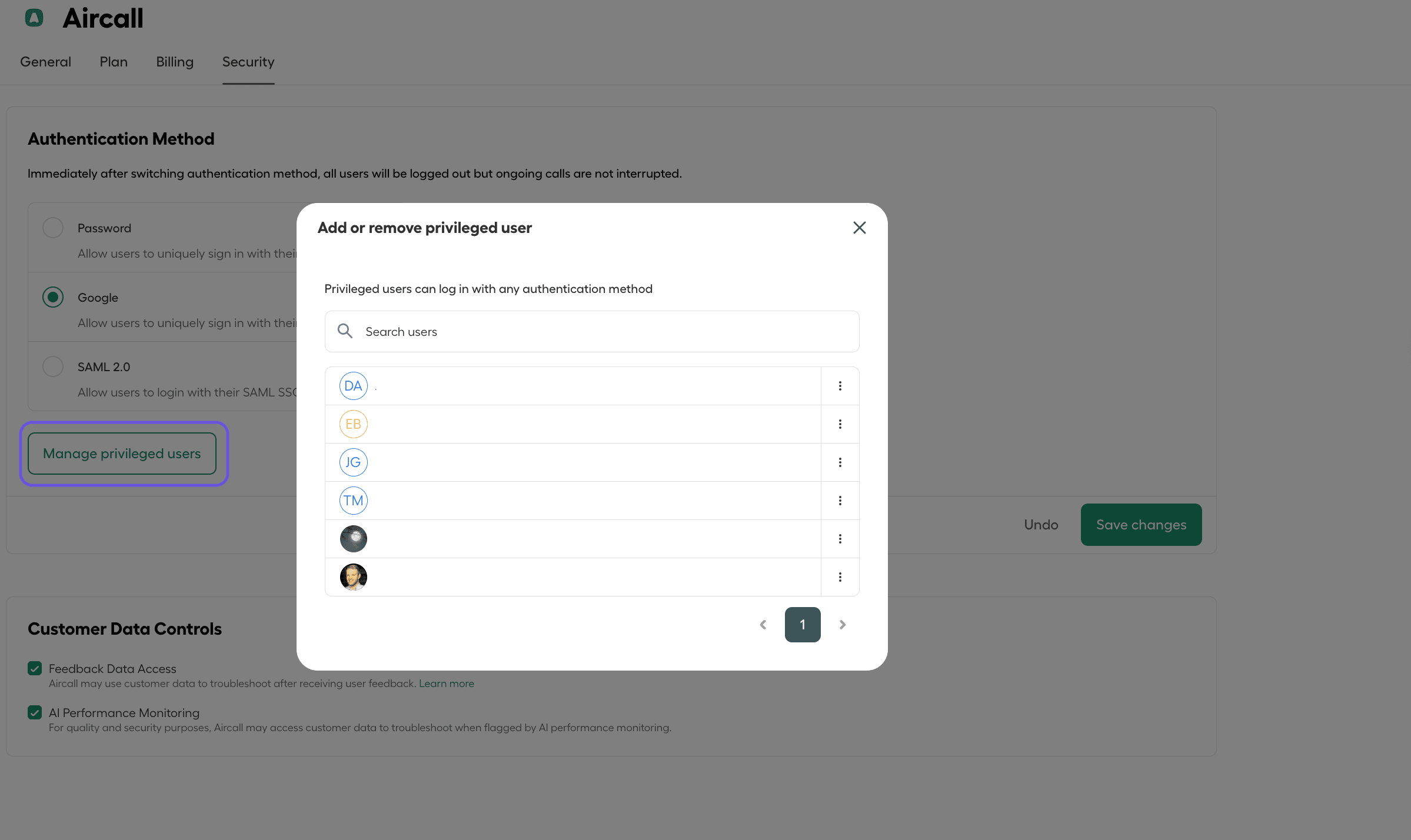Switch to the Billing tab
The height and width of the screenshot is (840, 1411).
point(174,61)
